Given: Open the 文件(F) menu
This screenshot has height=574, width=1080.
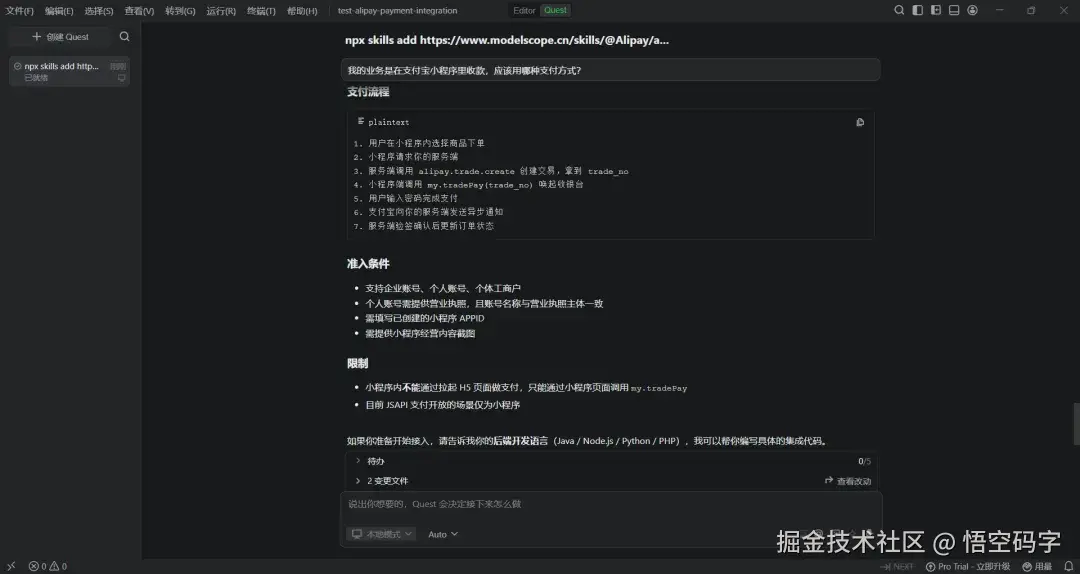Looking at the screenshot, I should point(19,11).
